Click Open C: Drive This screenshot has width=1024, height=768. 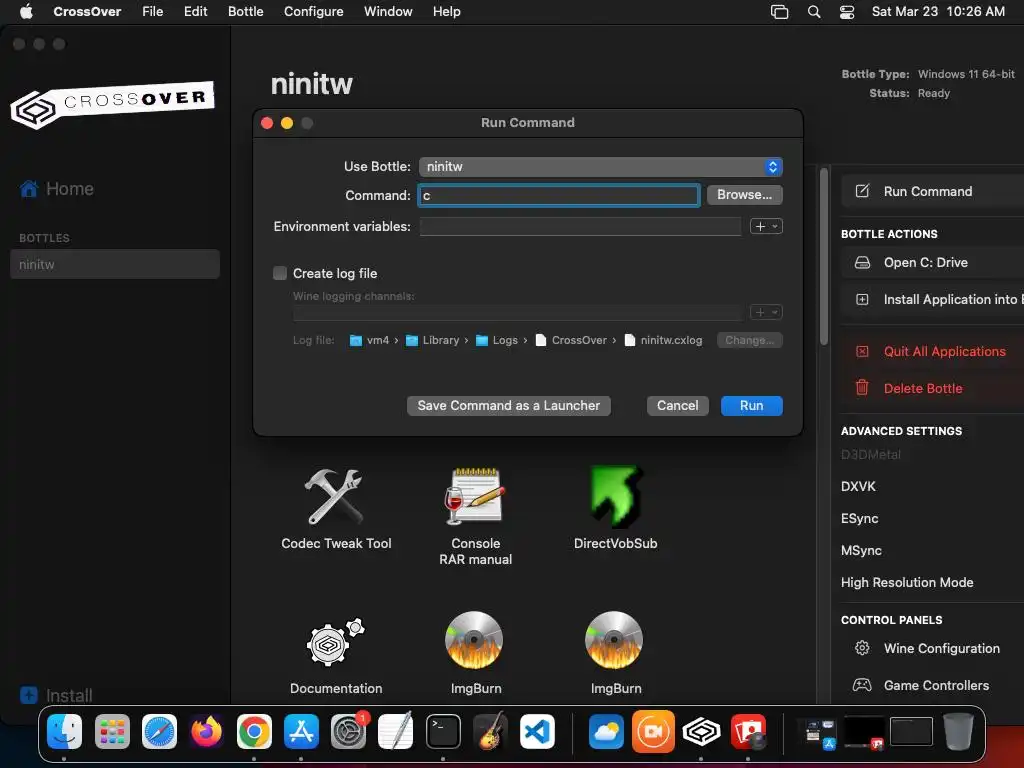(x=933, y=263)
